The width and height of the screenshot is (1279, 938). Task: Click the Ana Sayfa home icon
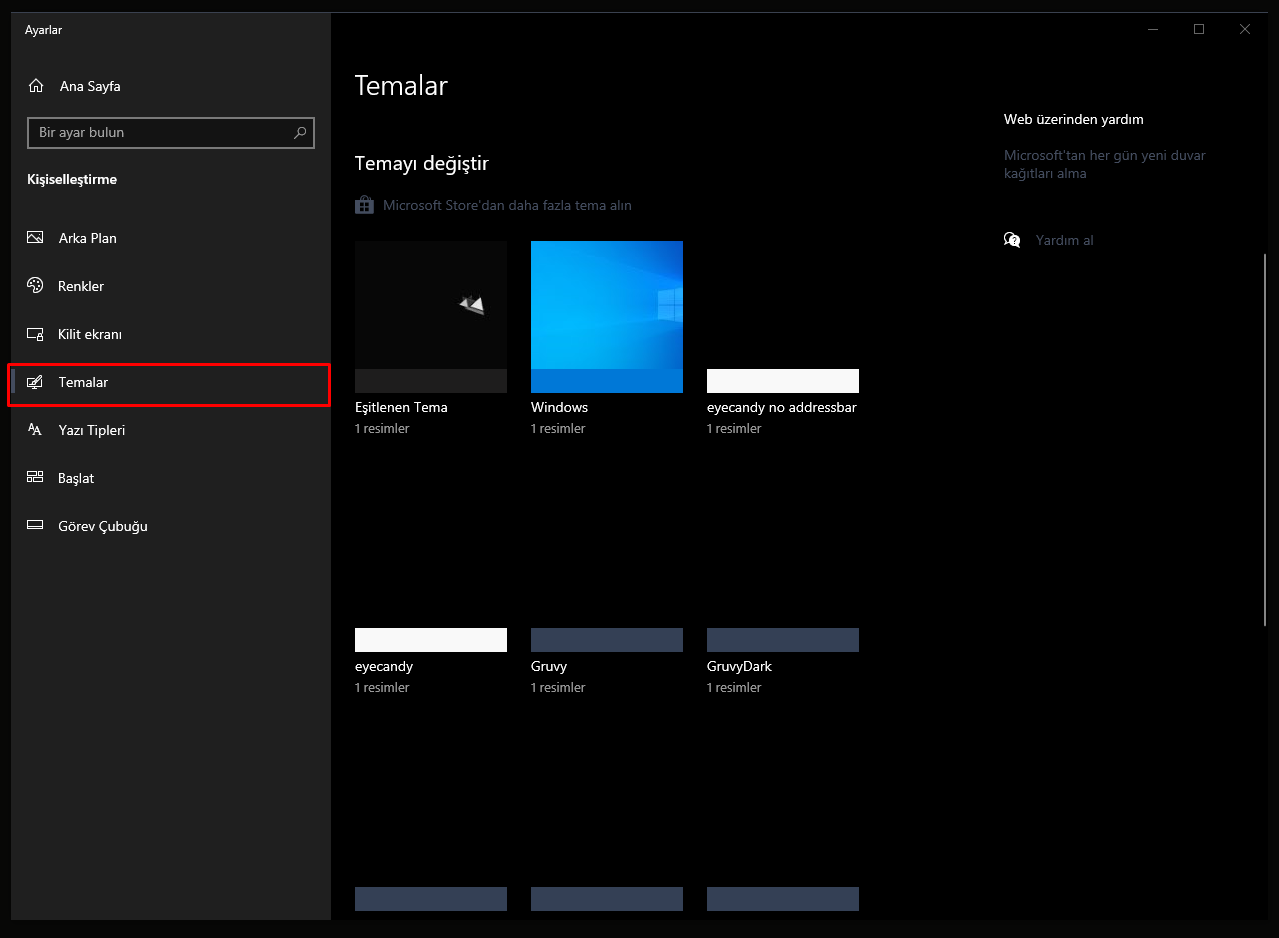tap(36, 86)
